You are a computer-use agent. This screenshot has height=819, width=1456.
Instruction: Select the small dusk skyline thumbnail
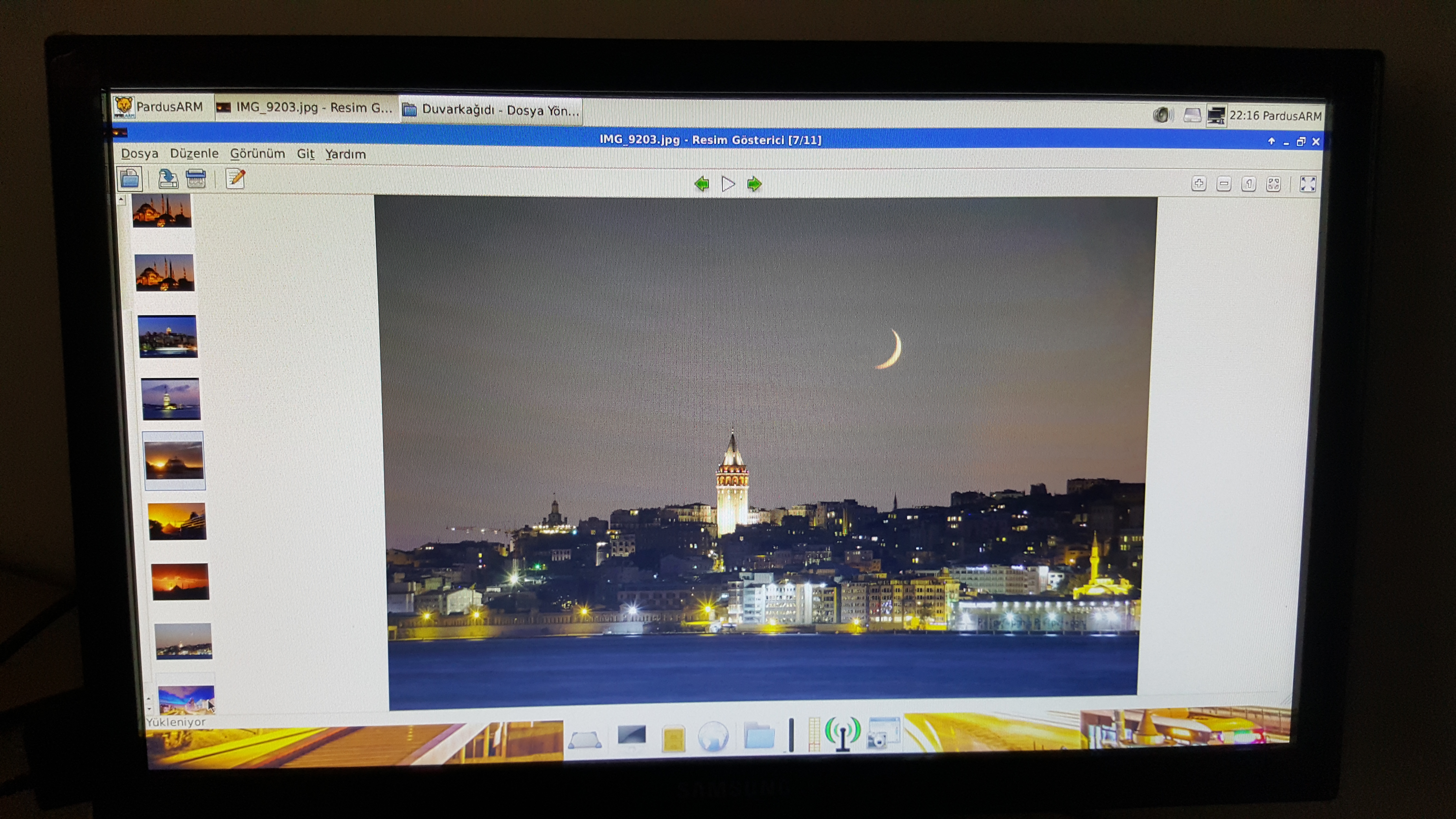184,641
